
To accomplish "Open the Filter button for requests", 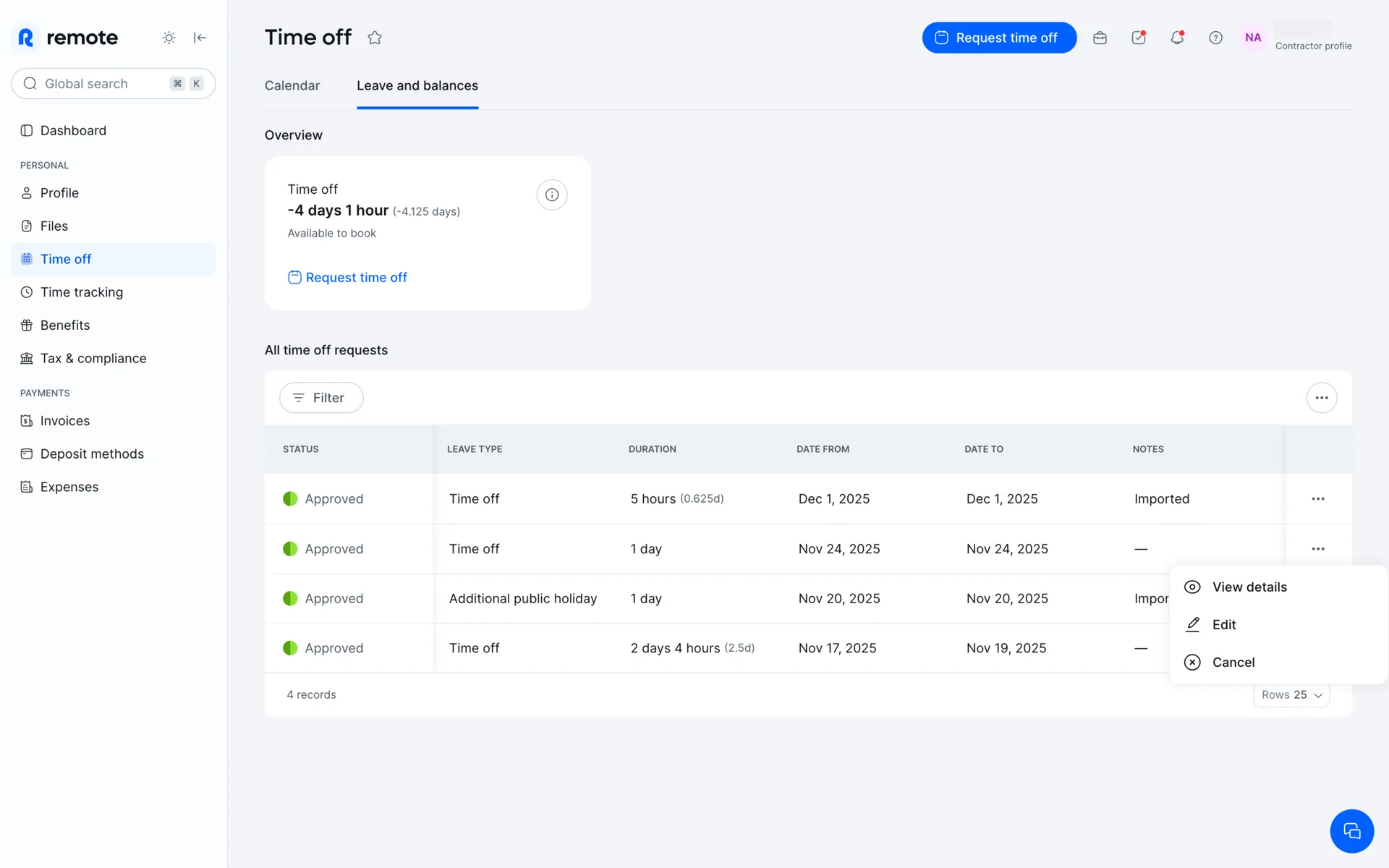I will pyautogui.click(x=321, y=398).
